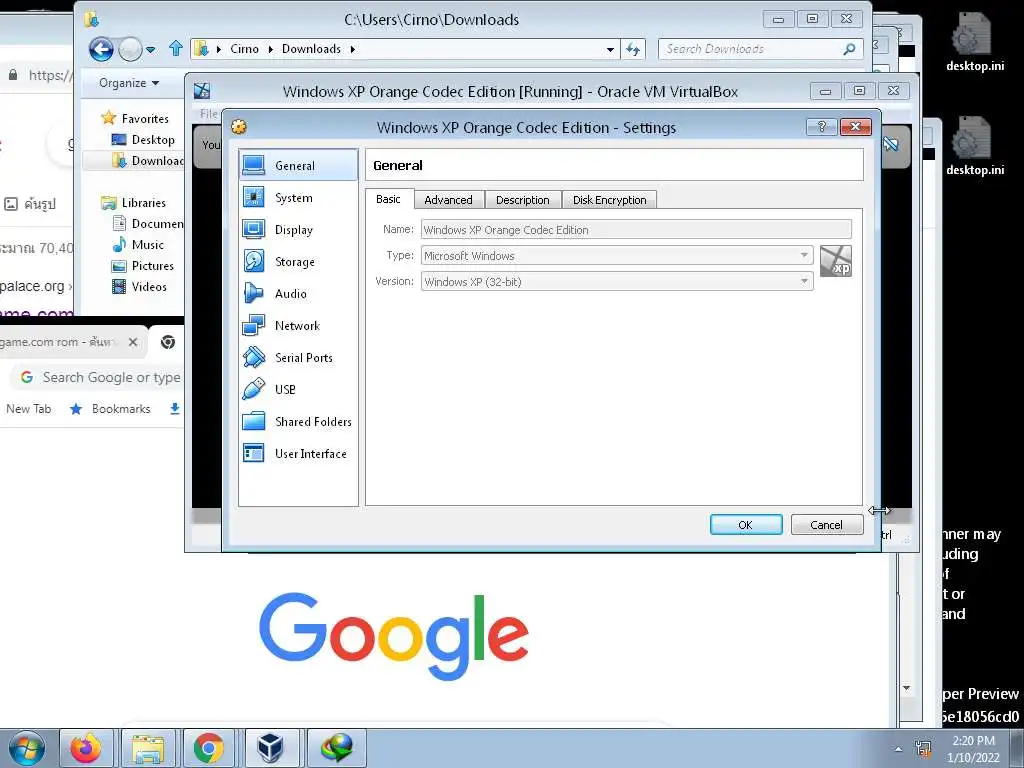Click the Windows XP OS type image

point(836,261)
